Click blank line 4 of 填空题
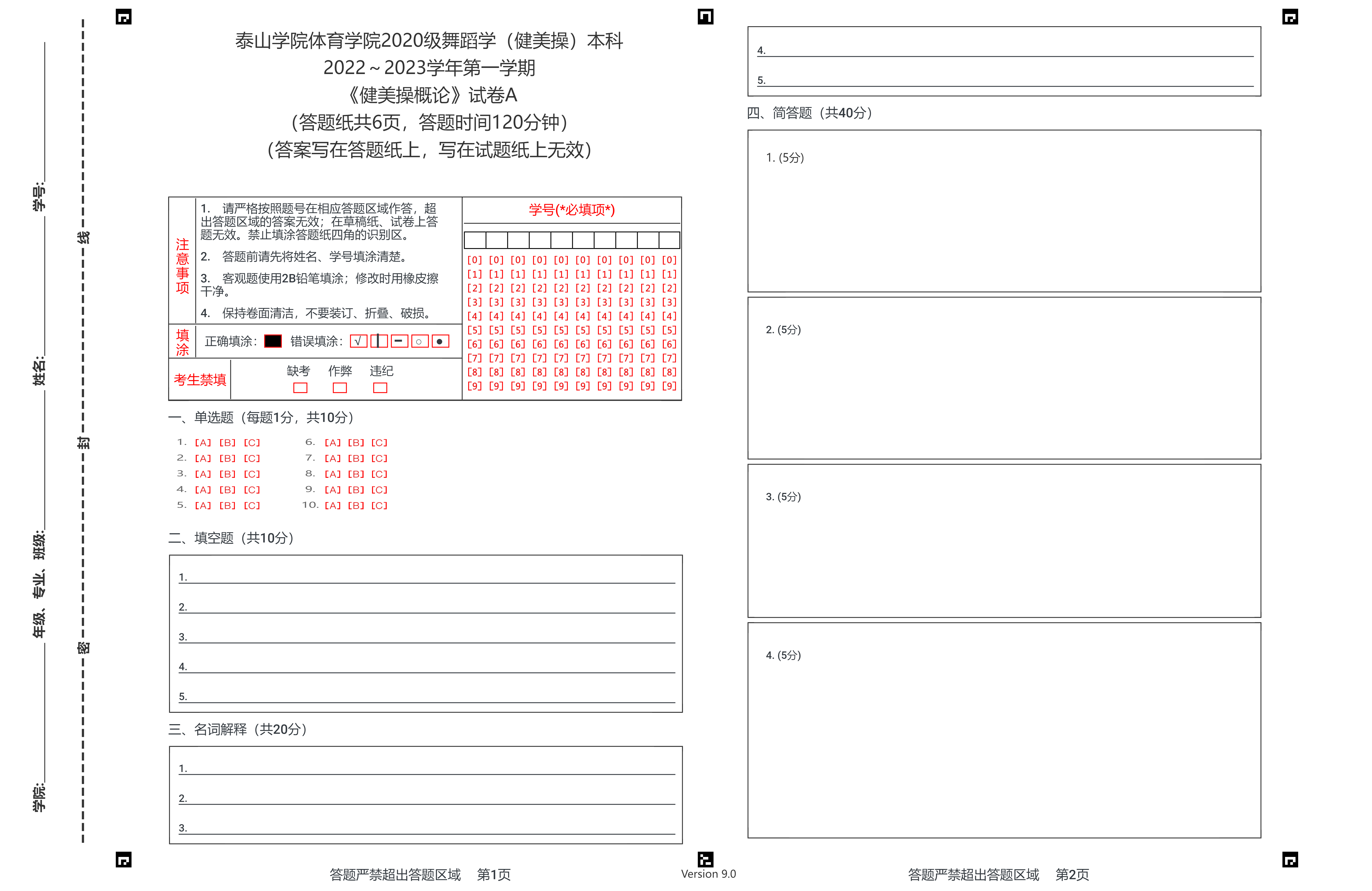 coord(427,667)
